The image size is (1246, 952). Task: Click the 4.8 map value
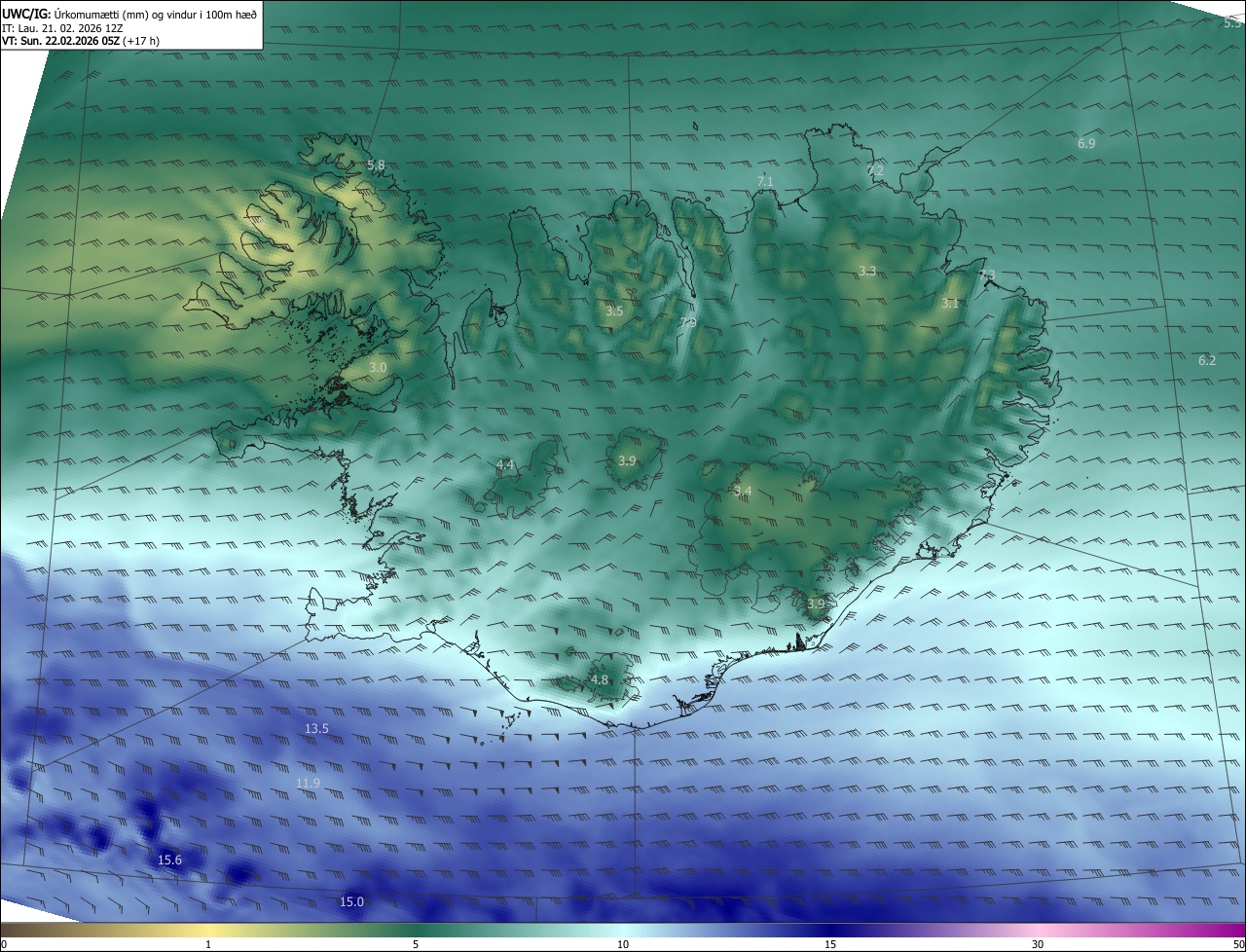600,679
